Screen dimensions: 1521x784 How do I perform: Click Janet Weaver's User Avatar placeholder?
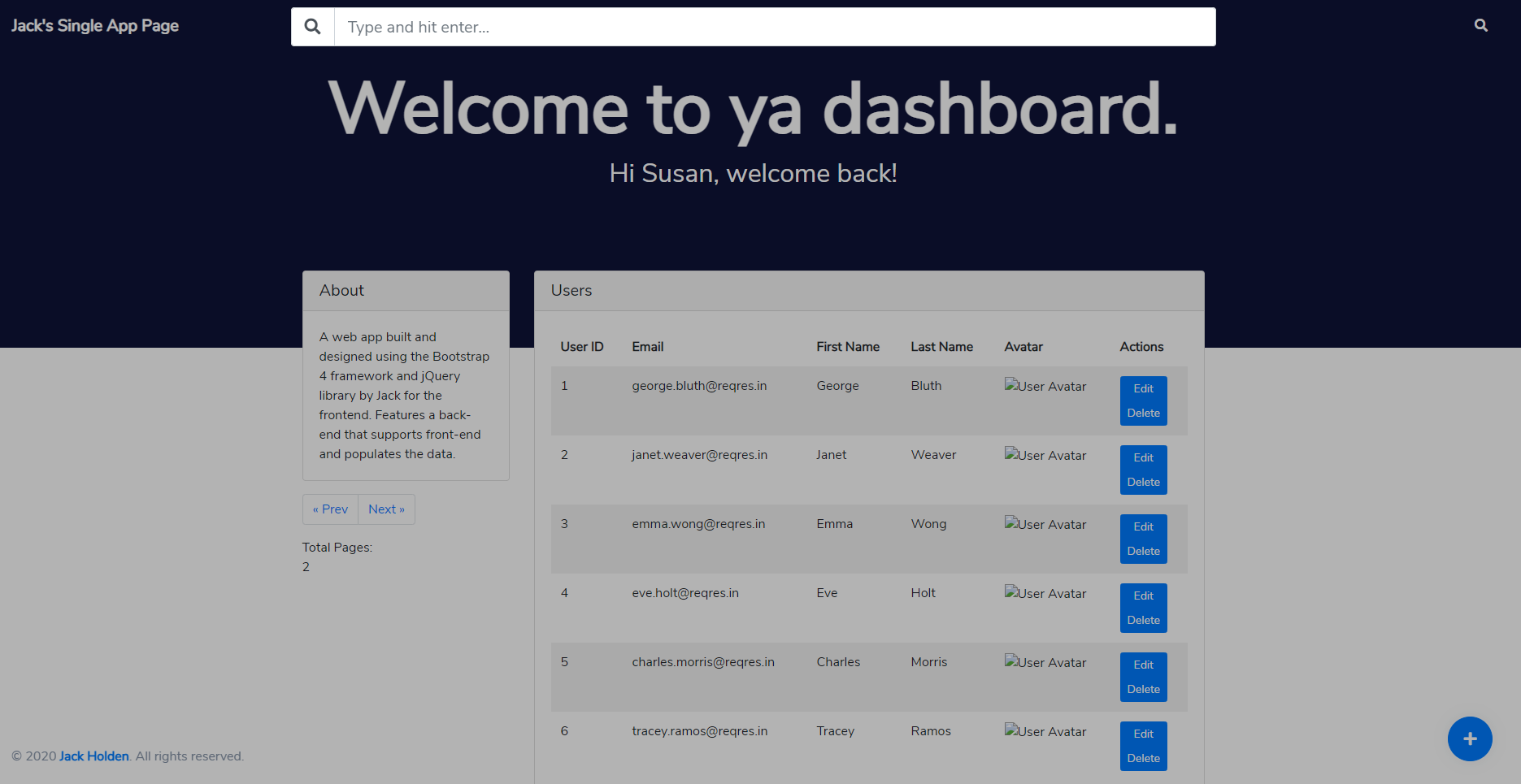(1045, 455)
